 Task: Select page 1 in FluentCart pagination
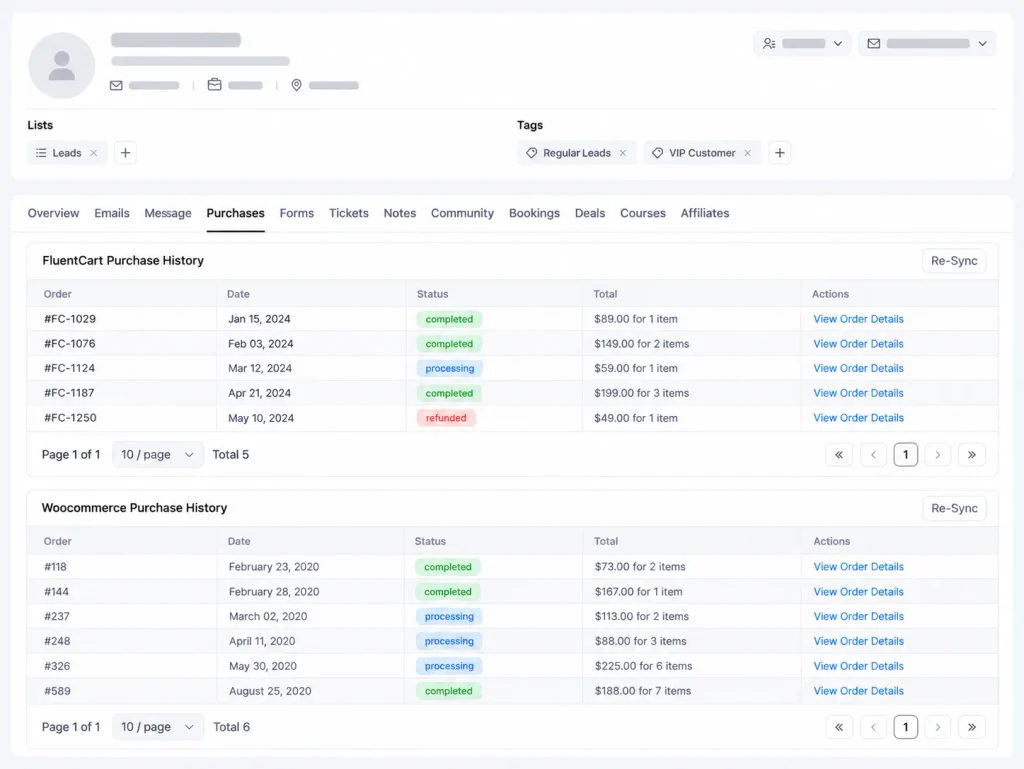point(905,455)
